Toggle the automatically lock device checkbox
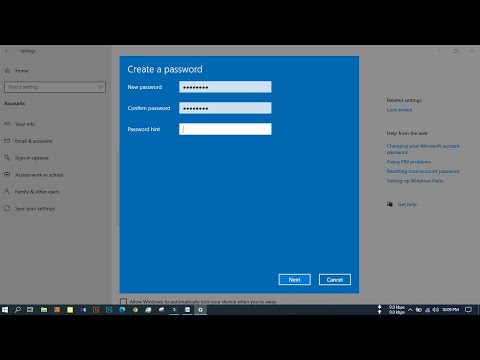 pos(123,302)
